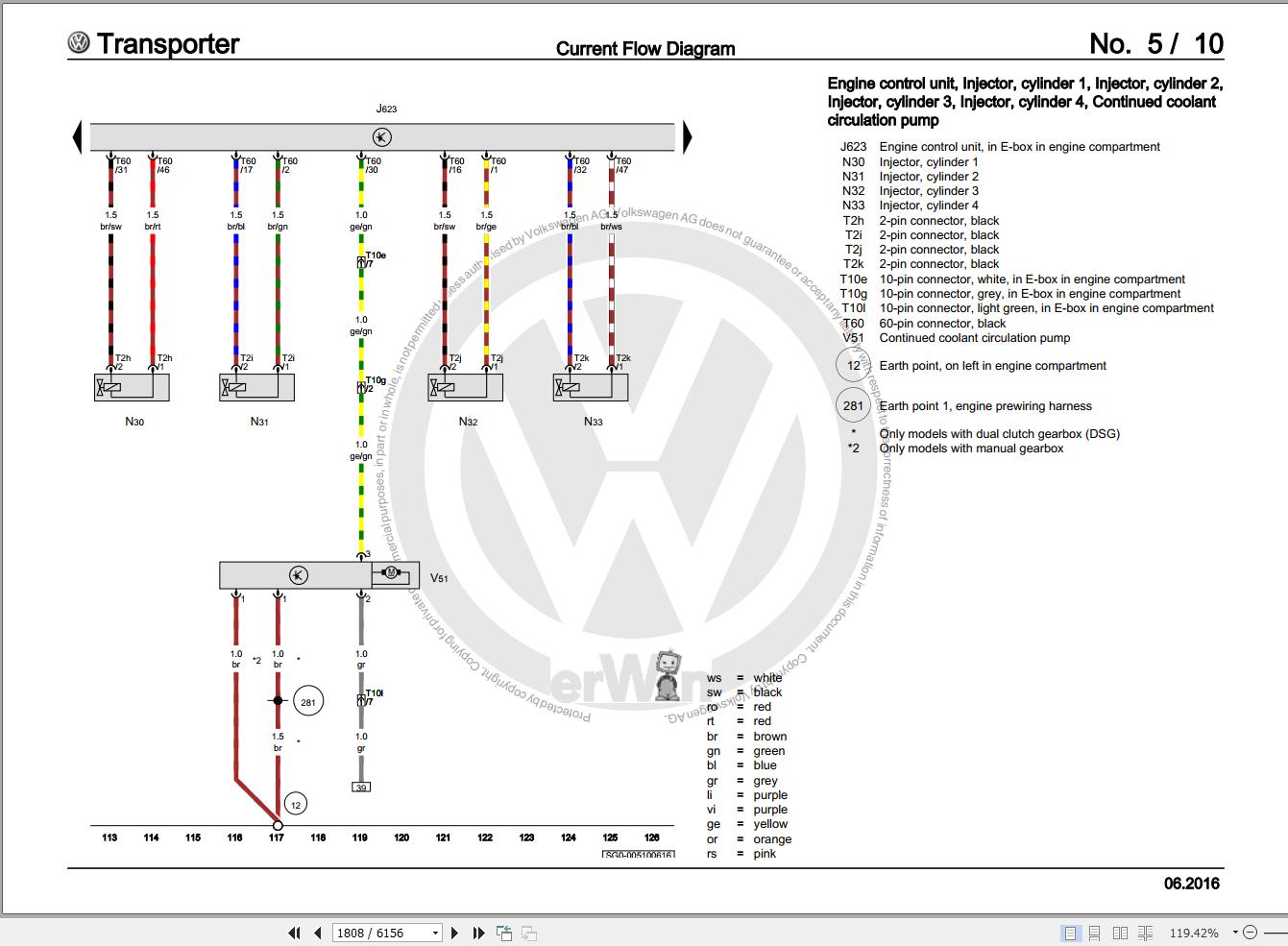Click colour code entry 'br = brown'
The image size is (1288, 946).
[x=747, y=737]
